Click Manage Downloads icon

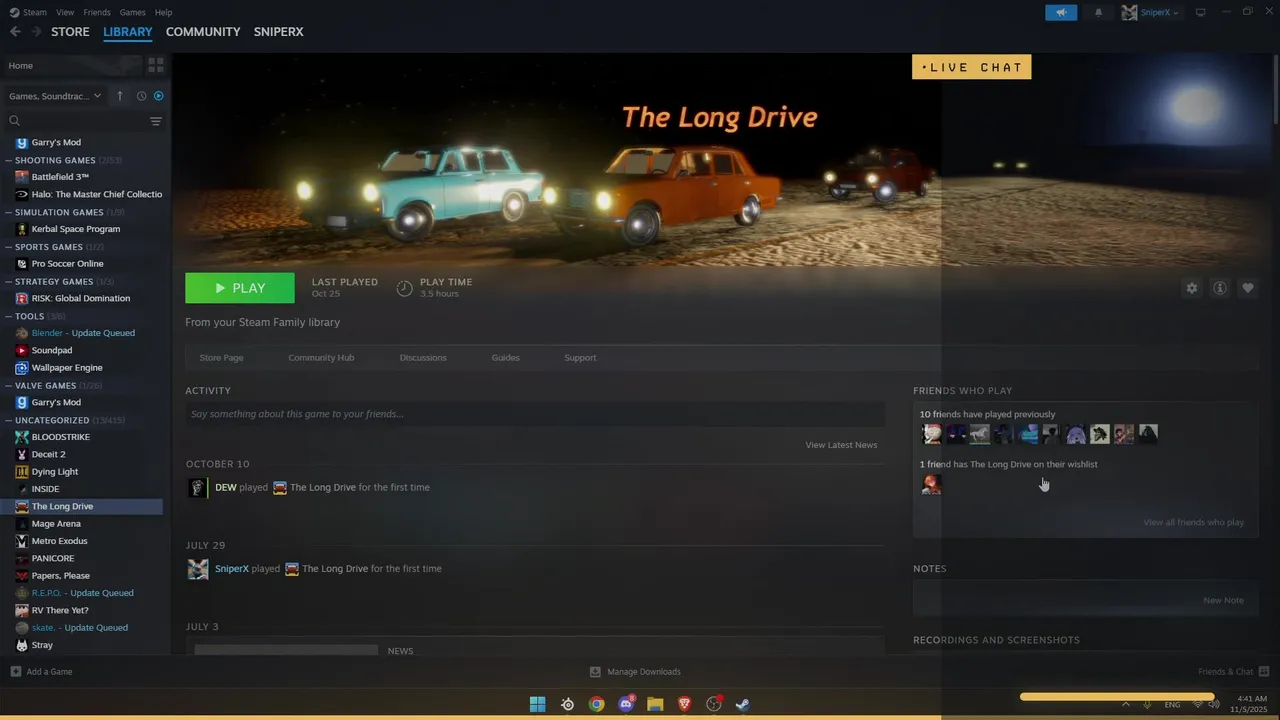tap(595, 672)
